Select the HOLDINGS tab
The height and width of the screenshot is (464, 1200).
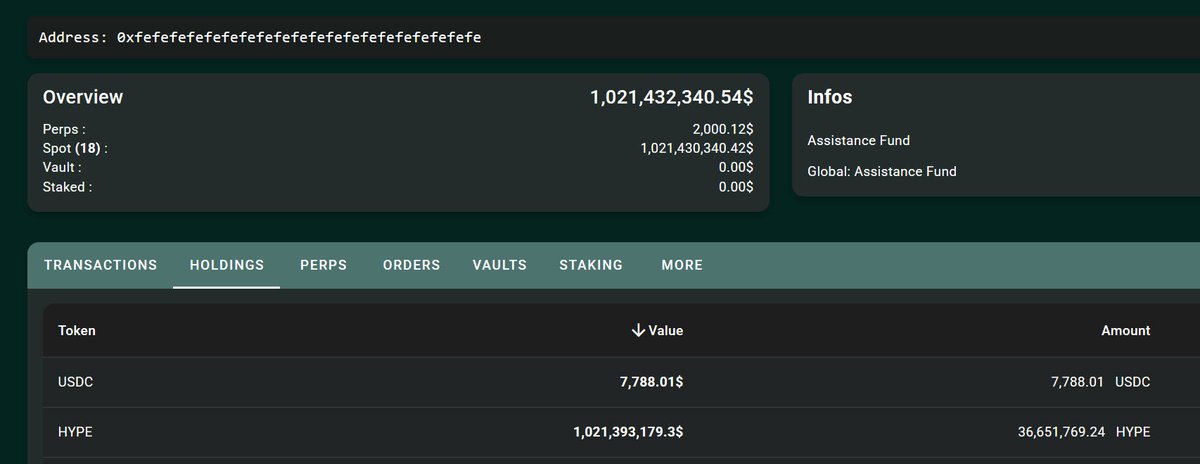point(226,265)
